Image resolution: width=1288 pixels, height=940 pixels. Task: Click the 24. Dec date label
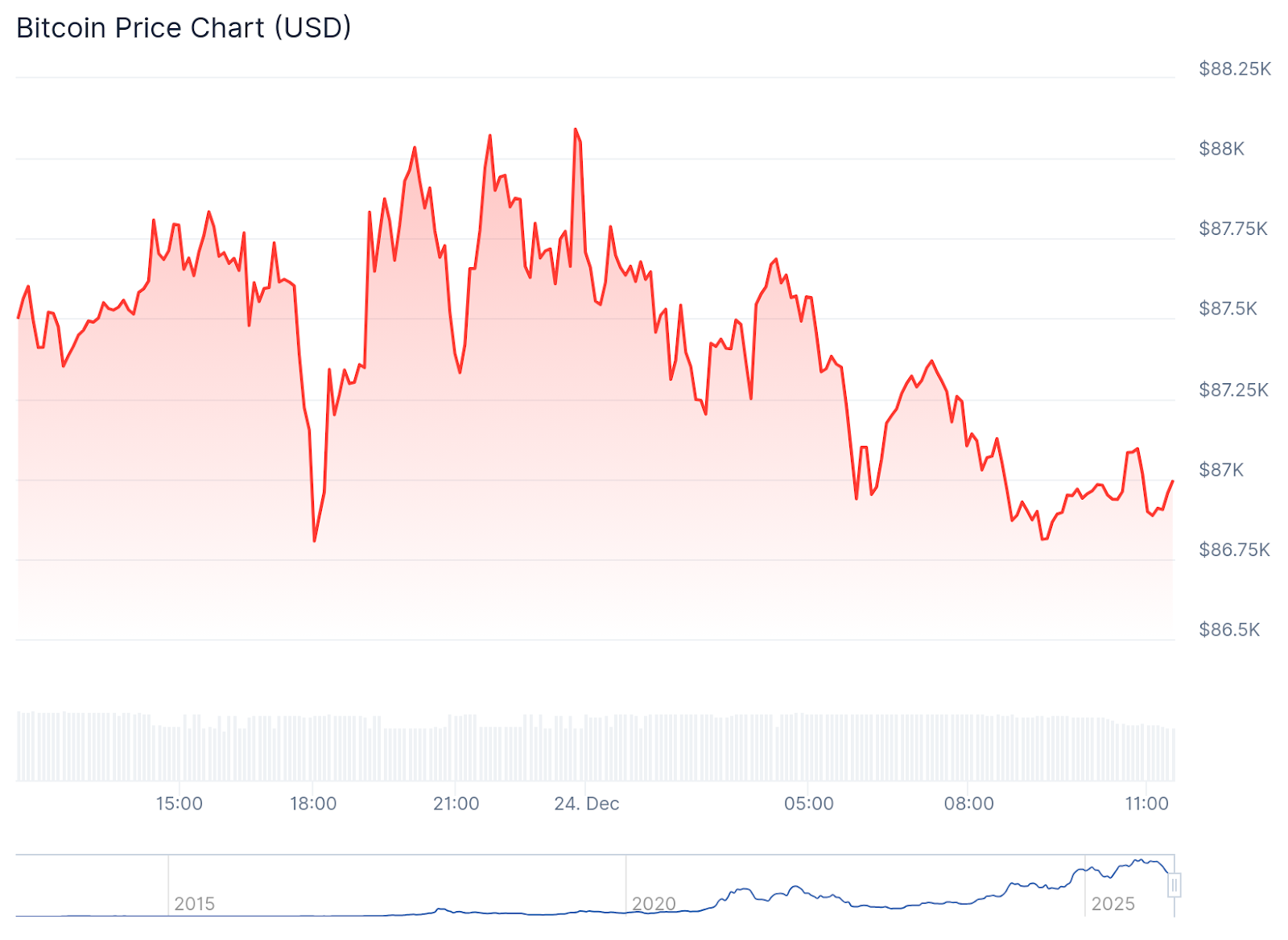click(587, 803)
